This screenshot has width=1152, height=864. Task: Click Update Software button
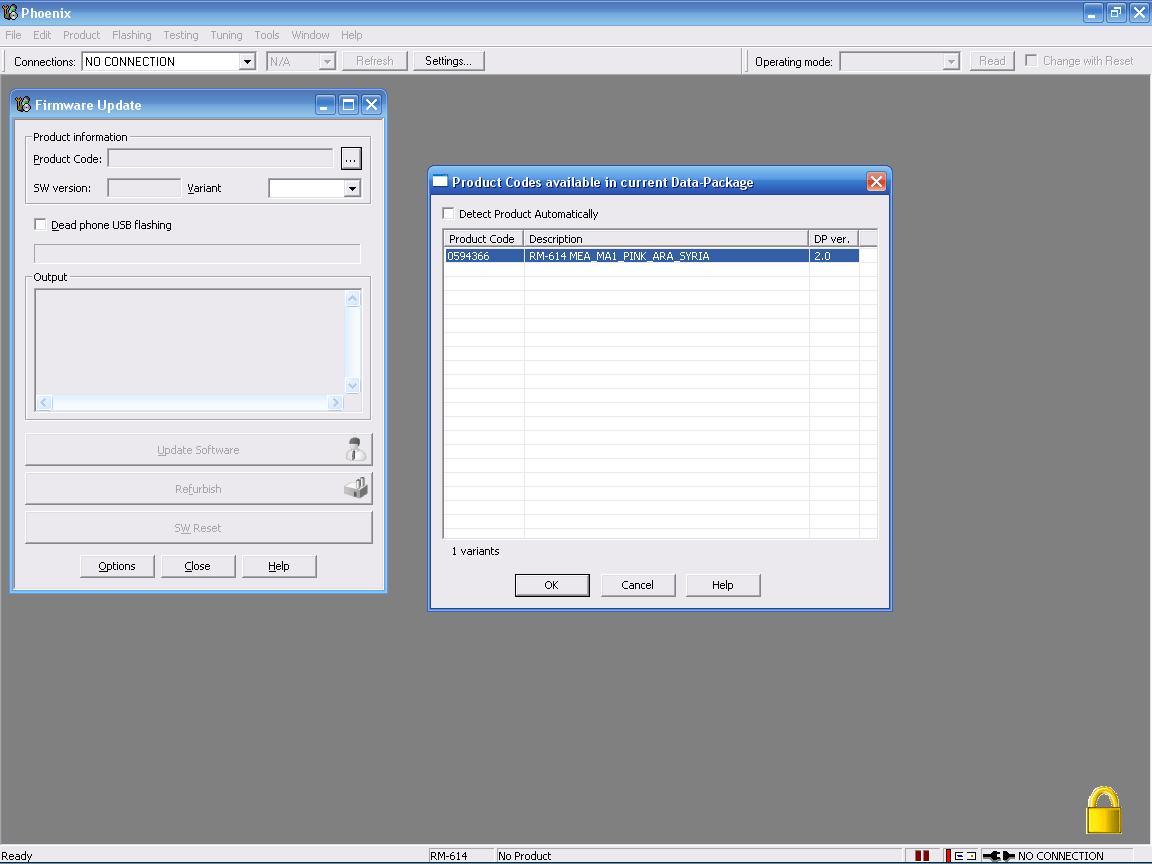198,450
